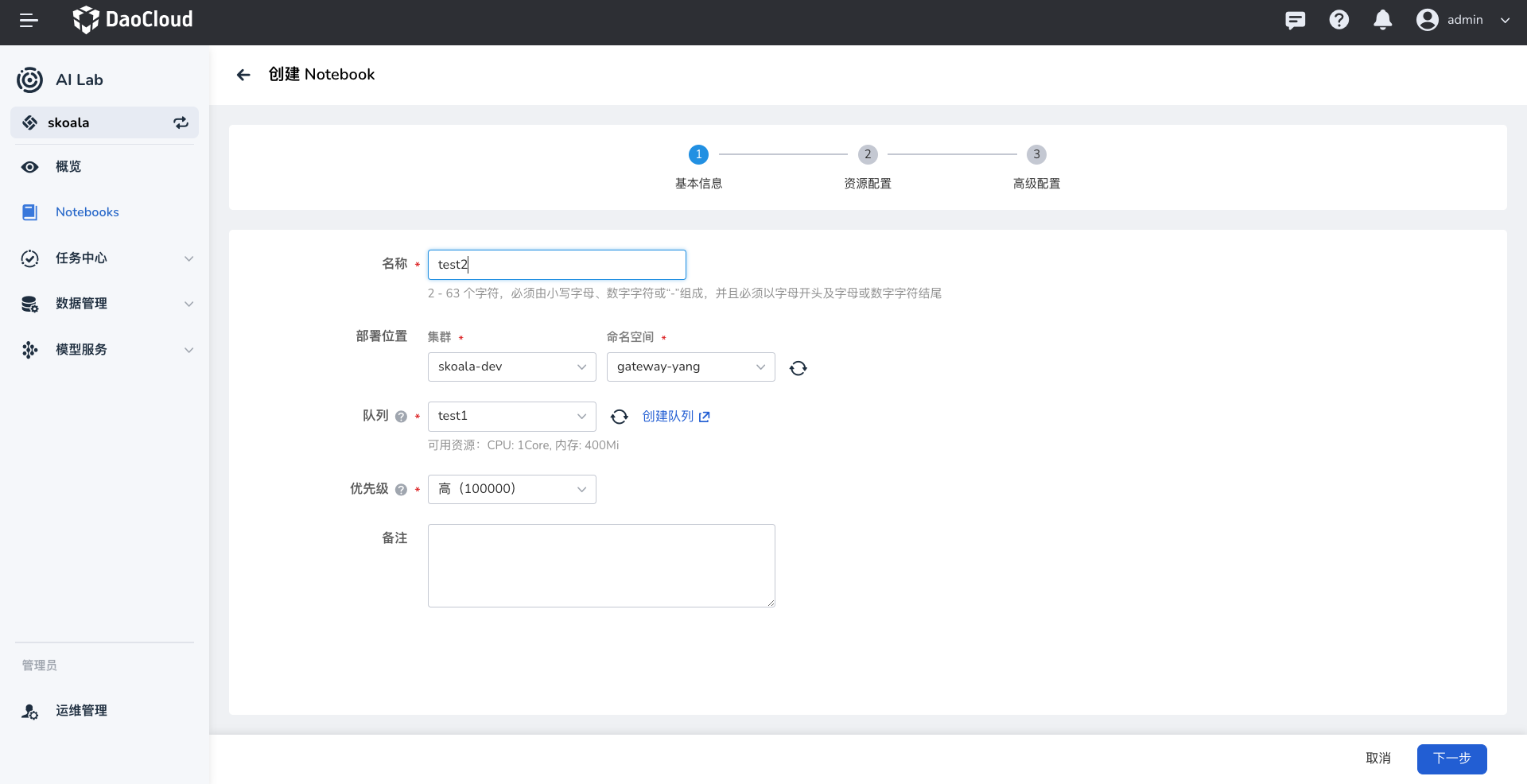
Task: Refresh the namespace list
Action: (798, 368)
